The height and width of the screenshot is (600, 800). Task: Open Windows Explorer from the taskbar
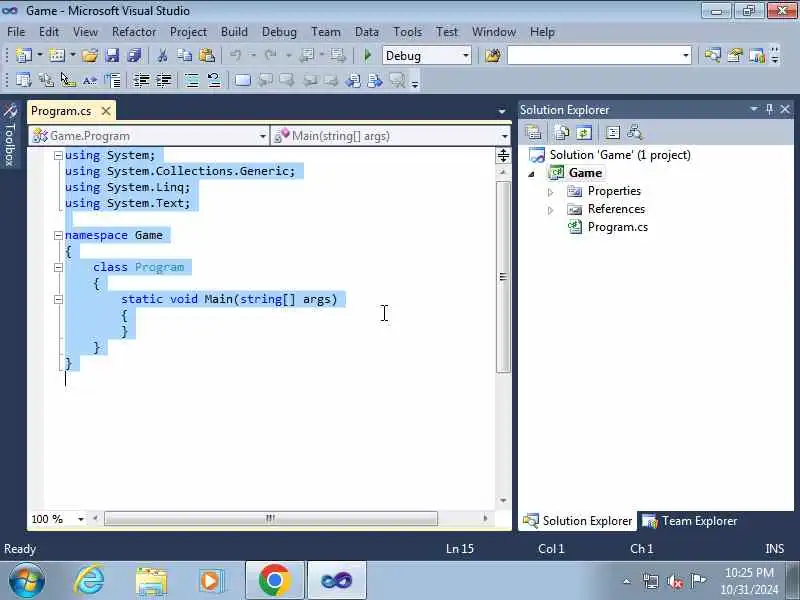[x=151, y=581]
